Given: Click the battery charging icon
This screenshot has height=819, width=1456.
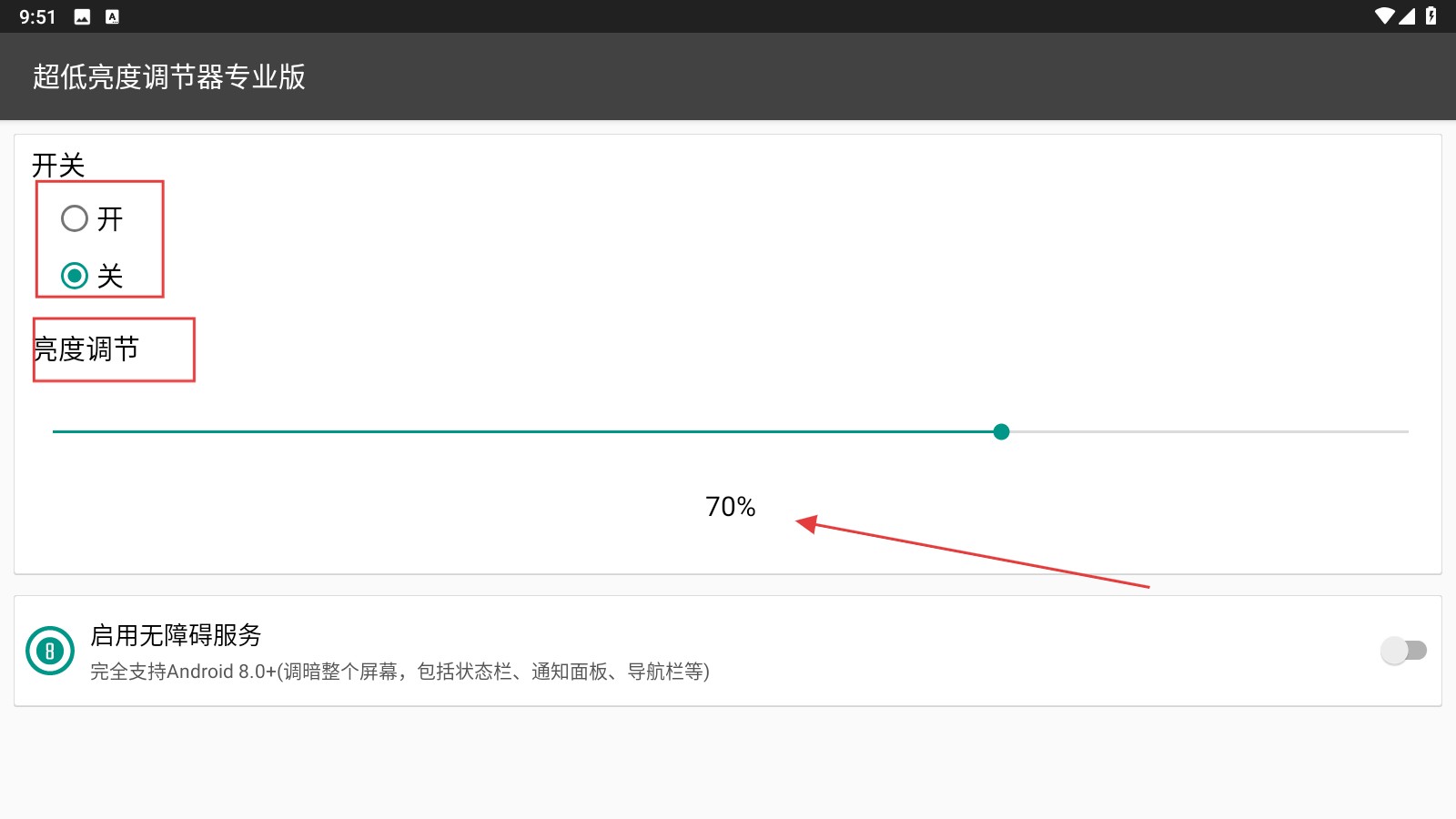Looking at the screenshot, I should pyautogui.click(x=1431, y=15).
